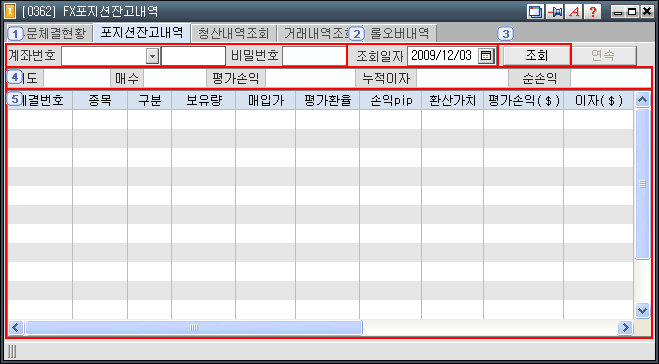Image resolution: width=659 pixels, height=364 pixels.
Task: Click the 평가손익($) column header
Action: (x=524, y=100)
